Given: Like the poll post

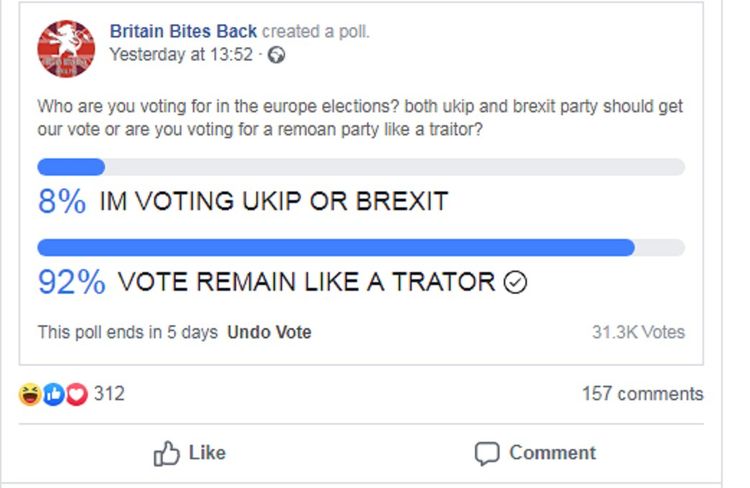Looking at the screenshot, I should [x=189, y=453].
